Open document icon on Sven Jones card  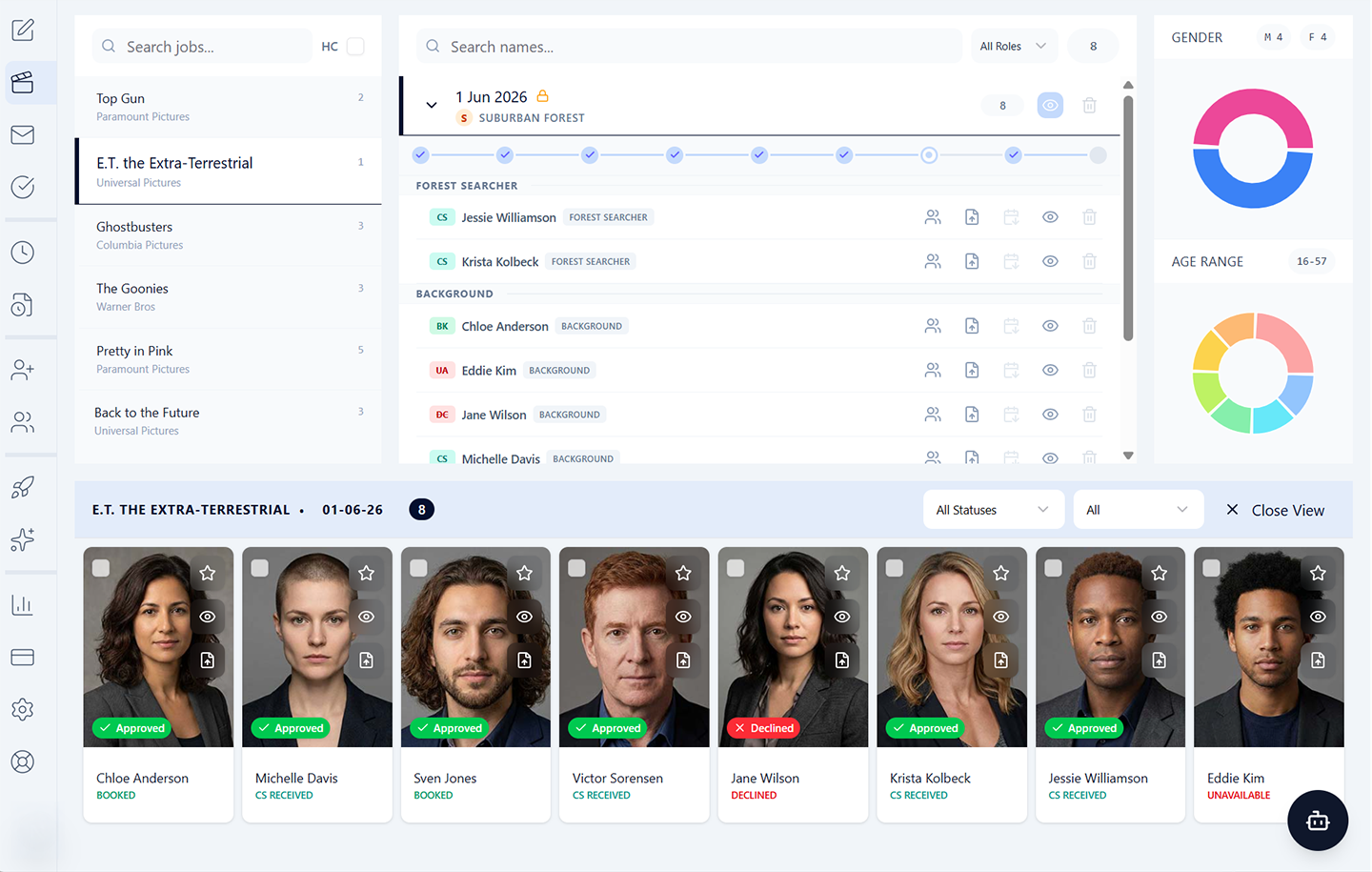click(524, 660)
